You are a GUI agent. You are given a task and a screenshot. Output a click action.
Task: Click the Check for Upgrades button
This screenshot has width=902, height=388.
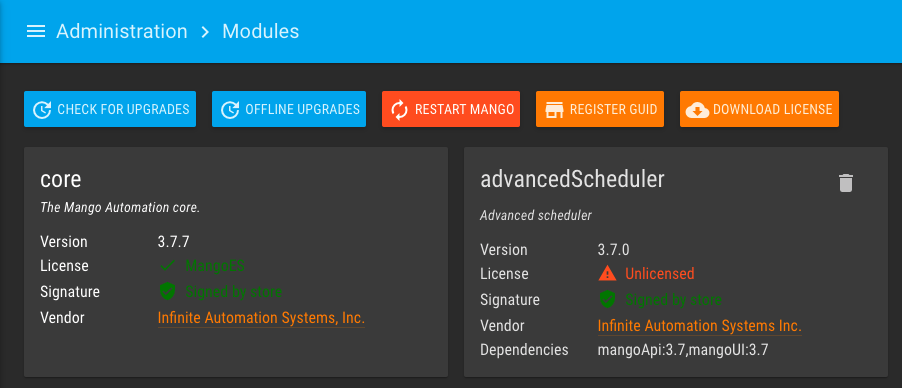[110, 109]
